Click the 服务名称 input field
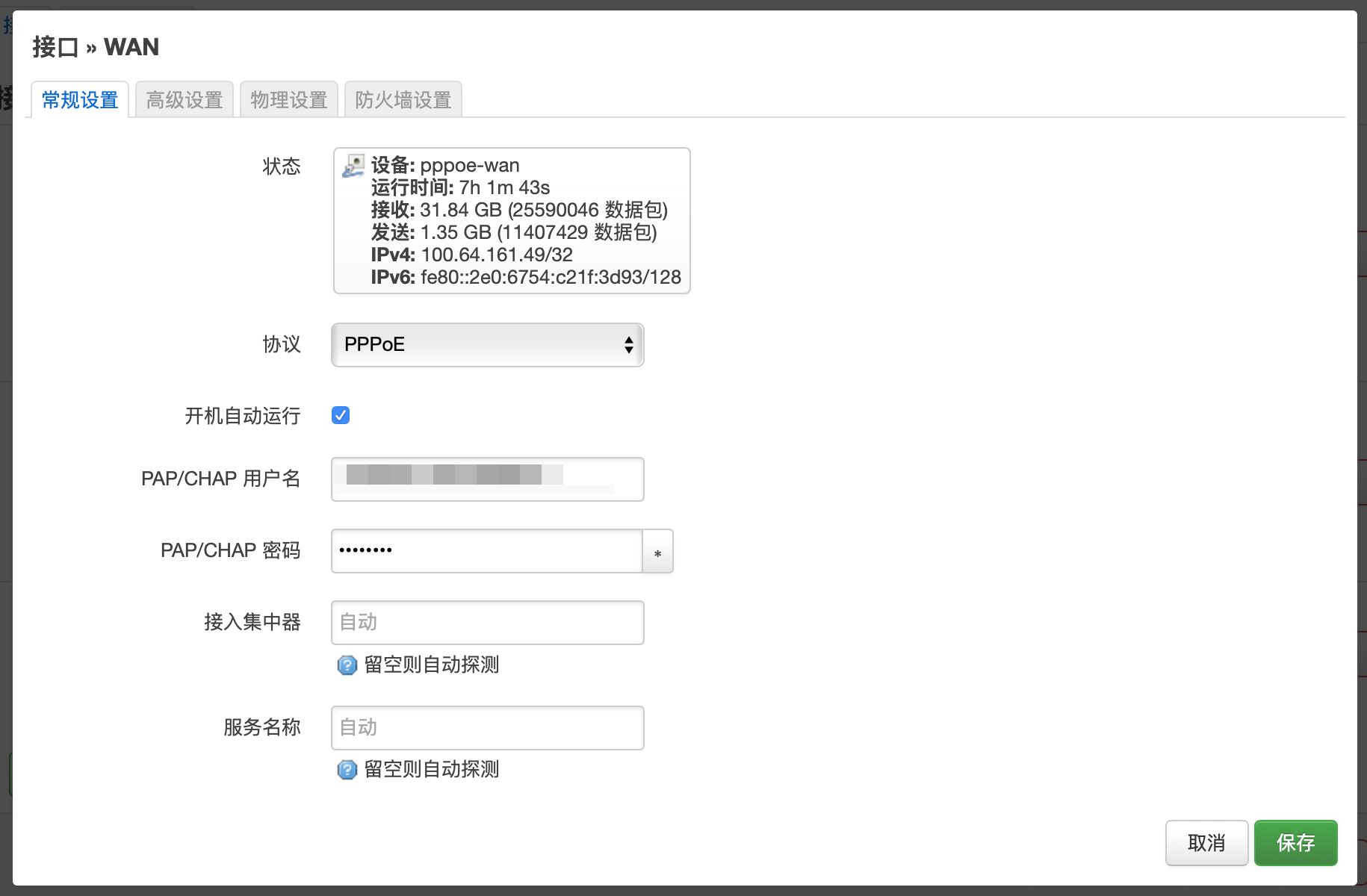Viewport: 1367px width, 896px height. (x=487, y=728)
